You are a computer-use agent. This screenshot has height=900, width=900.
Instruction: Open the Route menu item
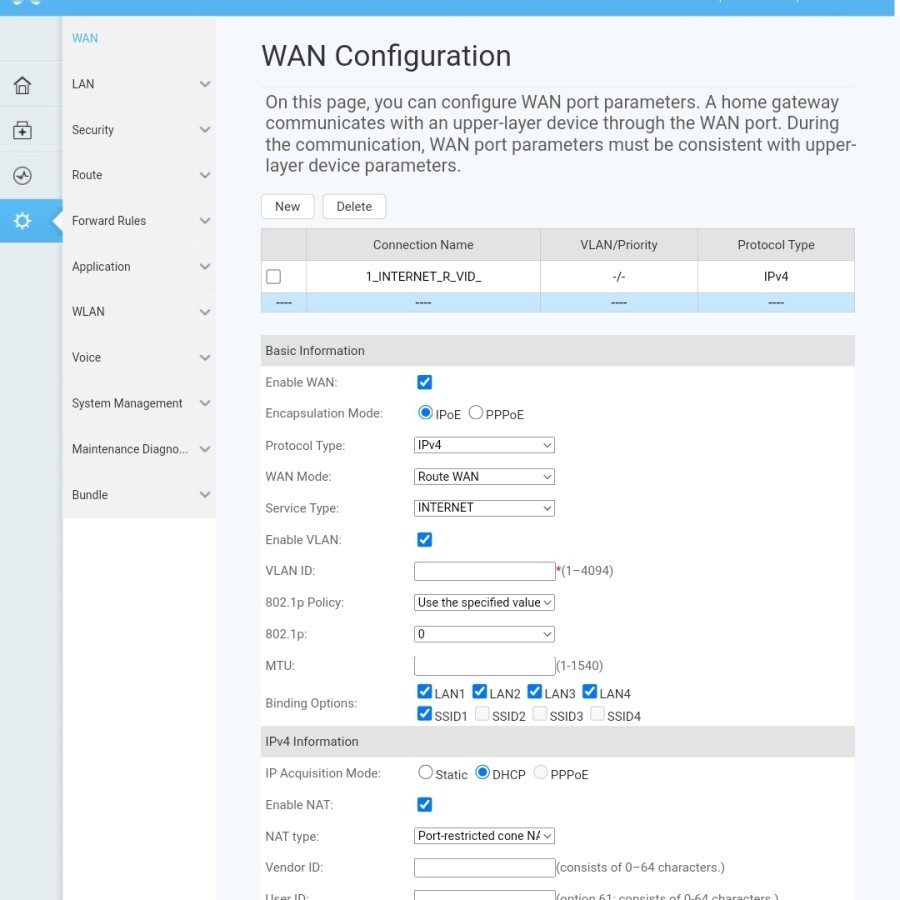87,175
